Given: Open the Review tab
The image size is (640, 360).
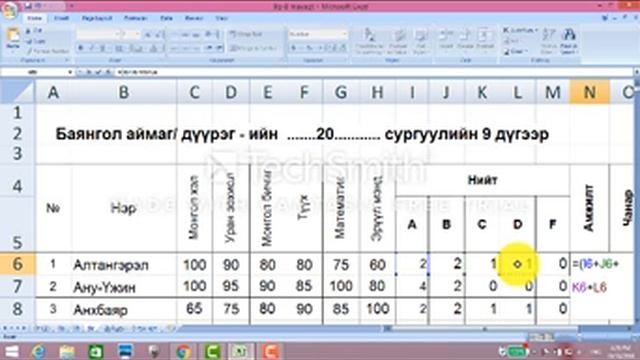Looking at the screenshot, I should coord(193,18).
